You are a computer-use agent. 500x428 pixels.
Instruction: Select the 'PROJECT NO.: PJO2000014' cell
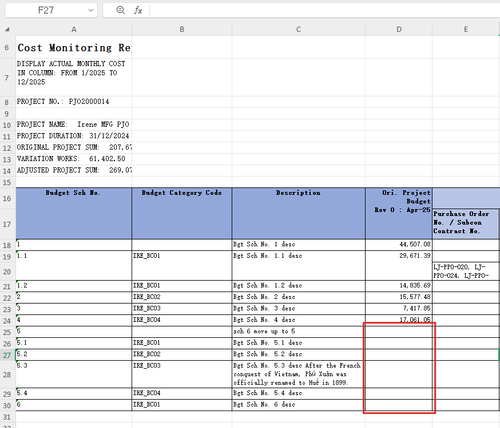(74, 102)
